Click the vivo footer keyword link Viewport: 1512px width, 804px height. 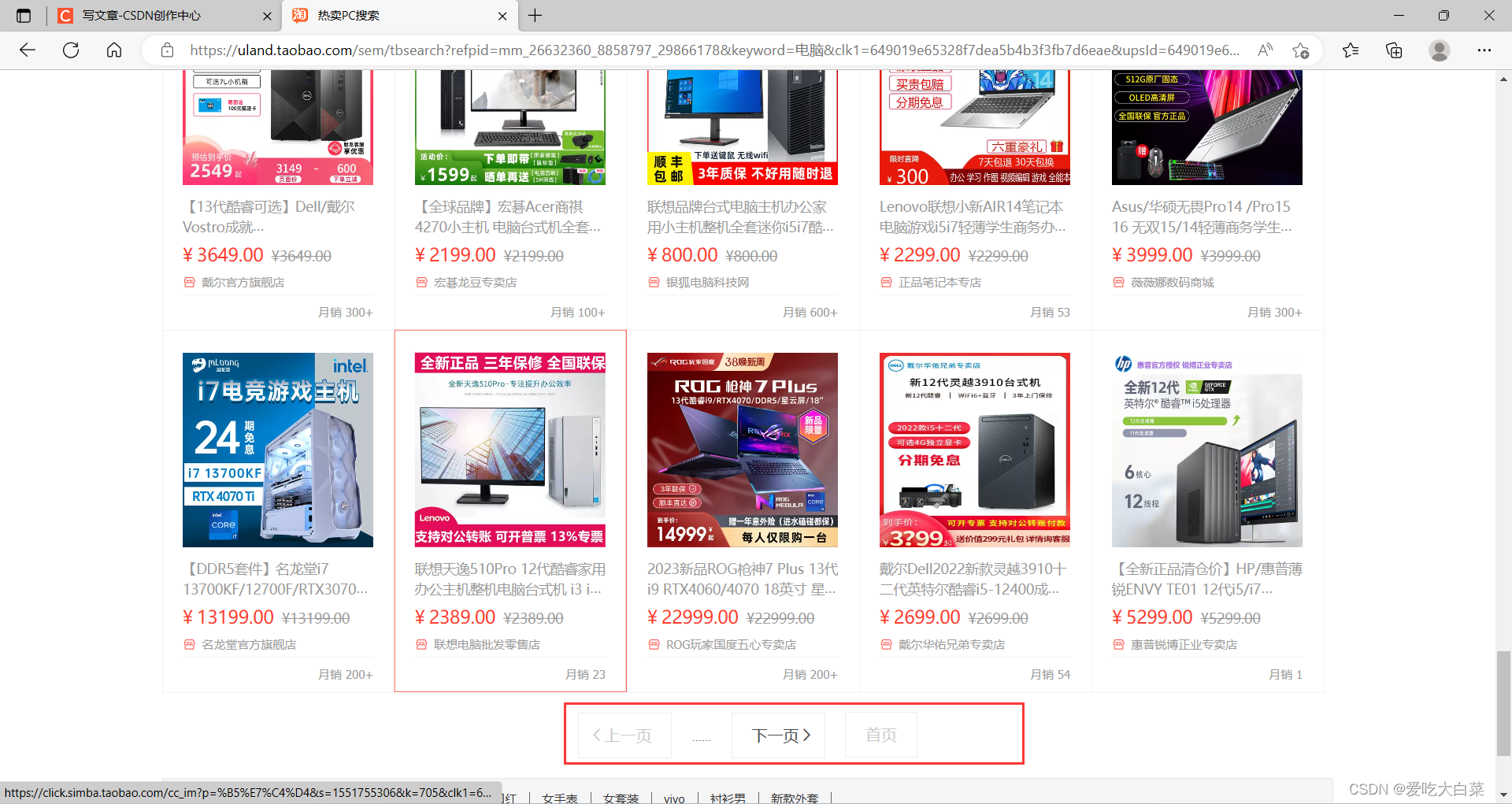click(674, 798)
